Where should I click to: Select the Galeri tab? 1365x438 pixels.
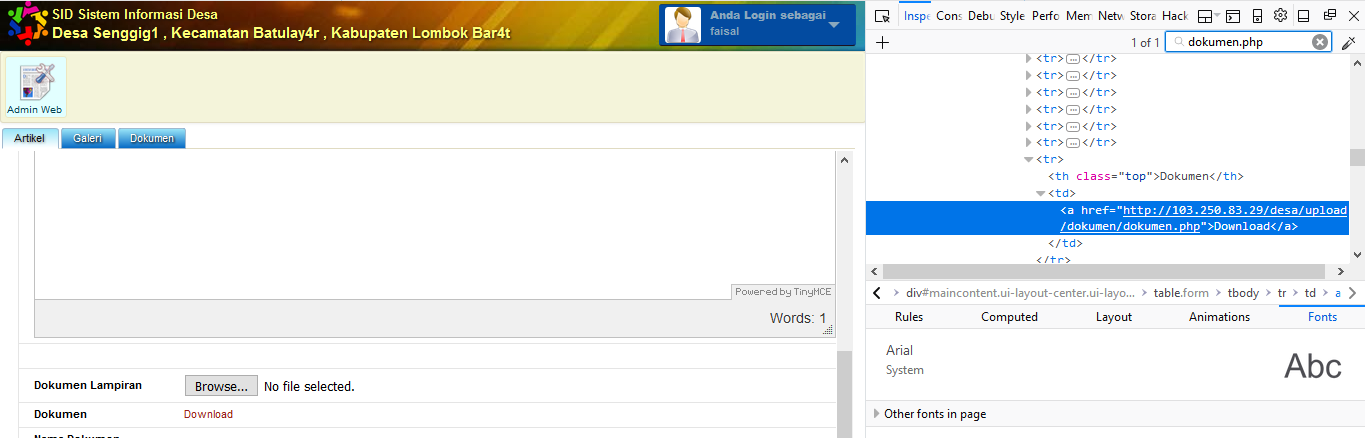88,138
